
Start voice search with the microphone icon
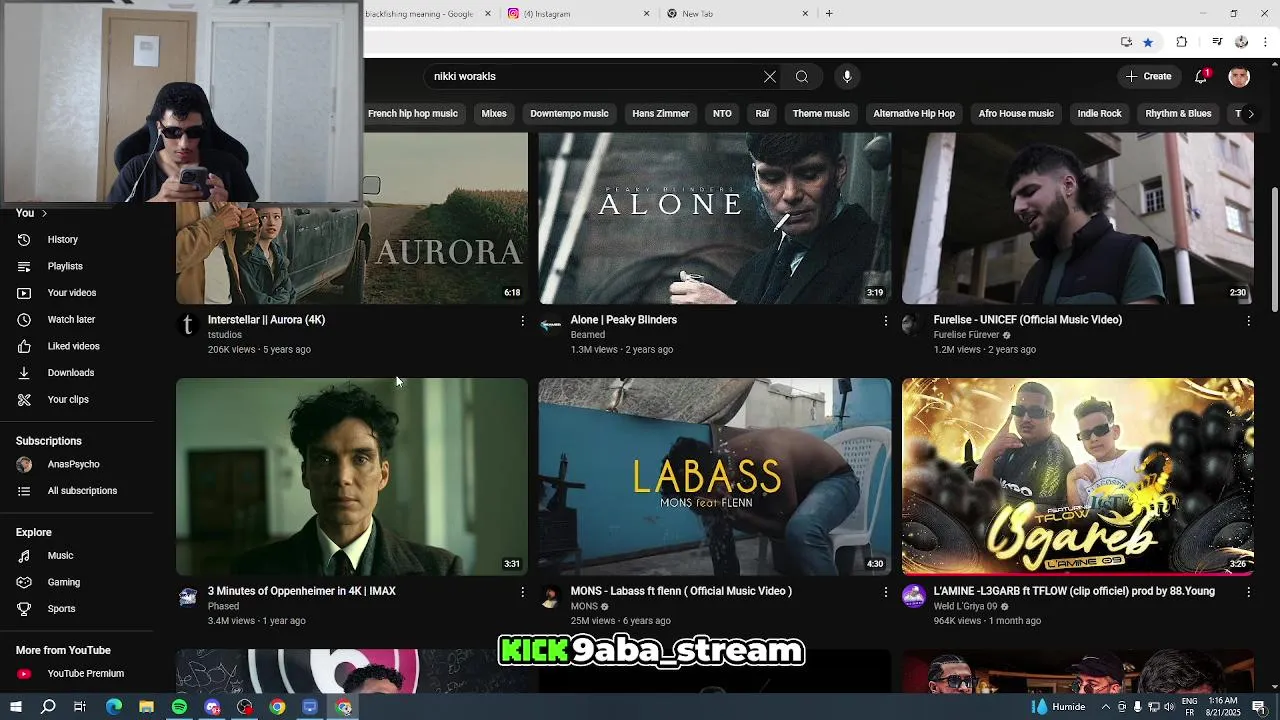tap(847, 77)
